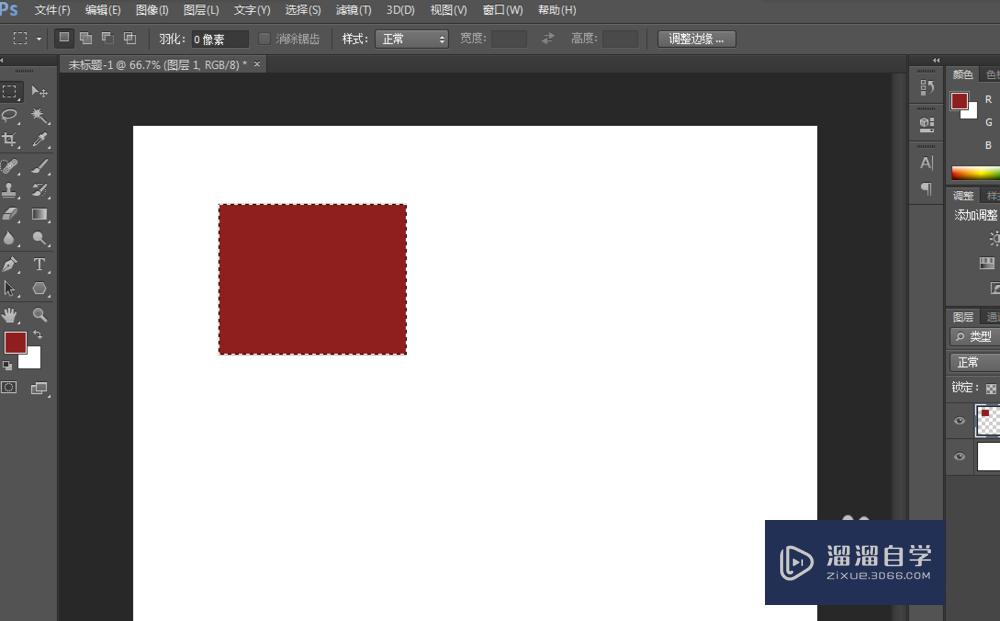1000x621 pixels.
Task: Swap foreground and background colors
Action: pos(38,335)
